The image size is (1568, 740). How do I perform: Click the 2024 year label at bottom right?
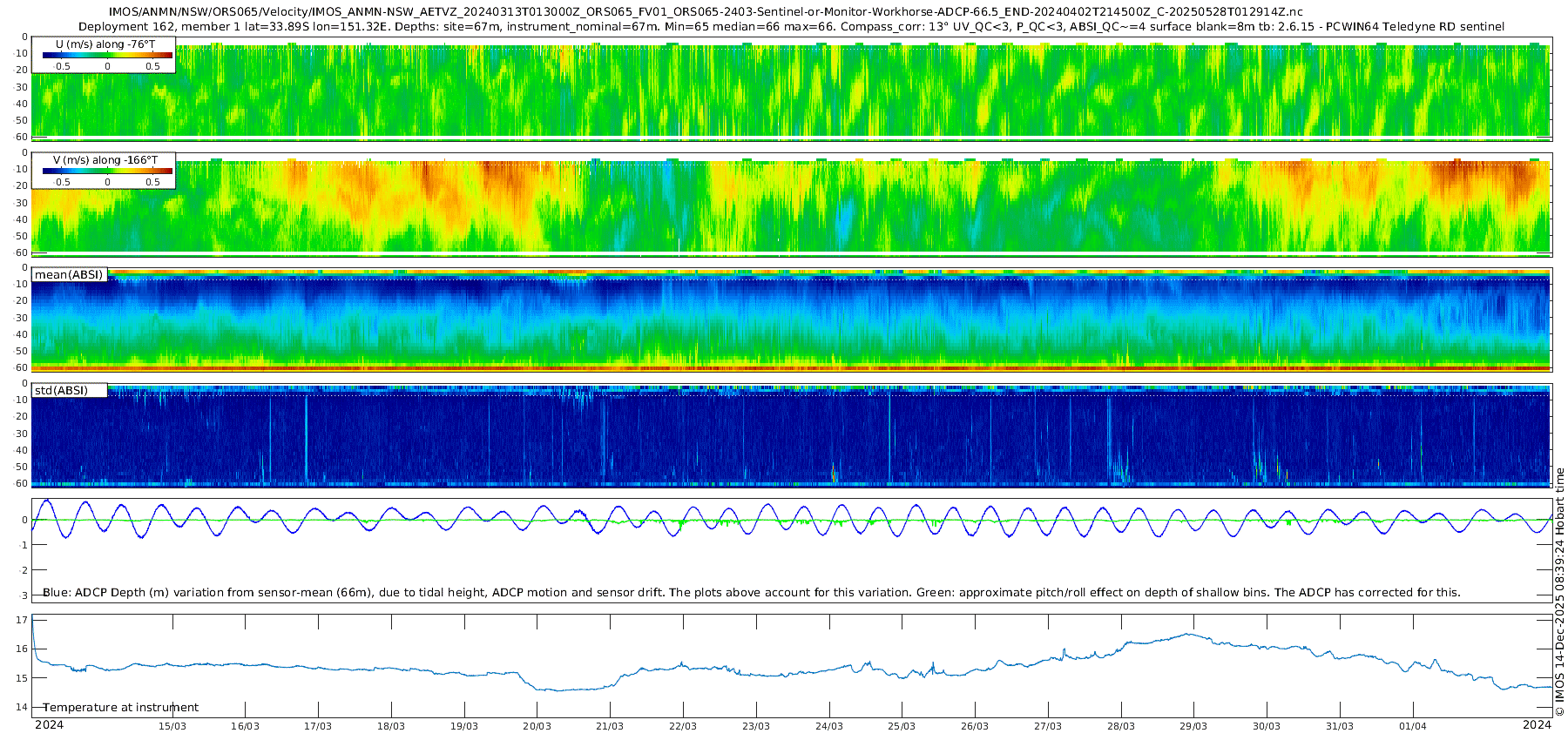point(1537,725)
